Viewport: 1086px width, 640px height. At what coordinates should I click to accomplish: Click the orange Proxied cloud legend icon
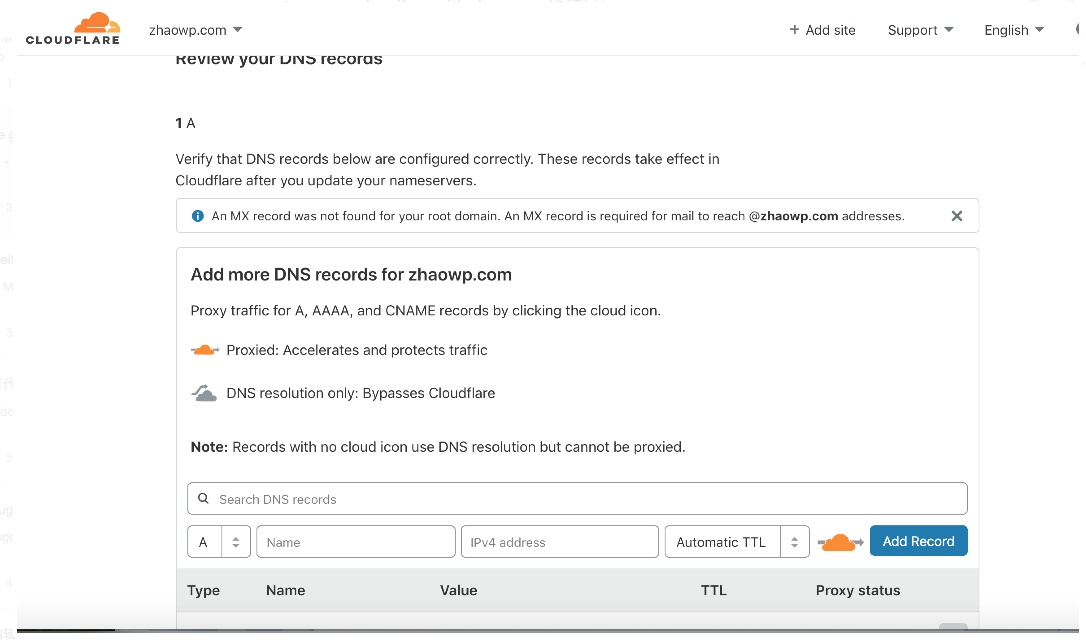click(204, 350)
